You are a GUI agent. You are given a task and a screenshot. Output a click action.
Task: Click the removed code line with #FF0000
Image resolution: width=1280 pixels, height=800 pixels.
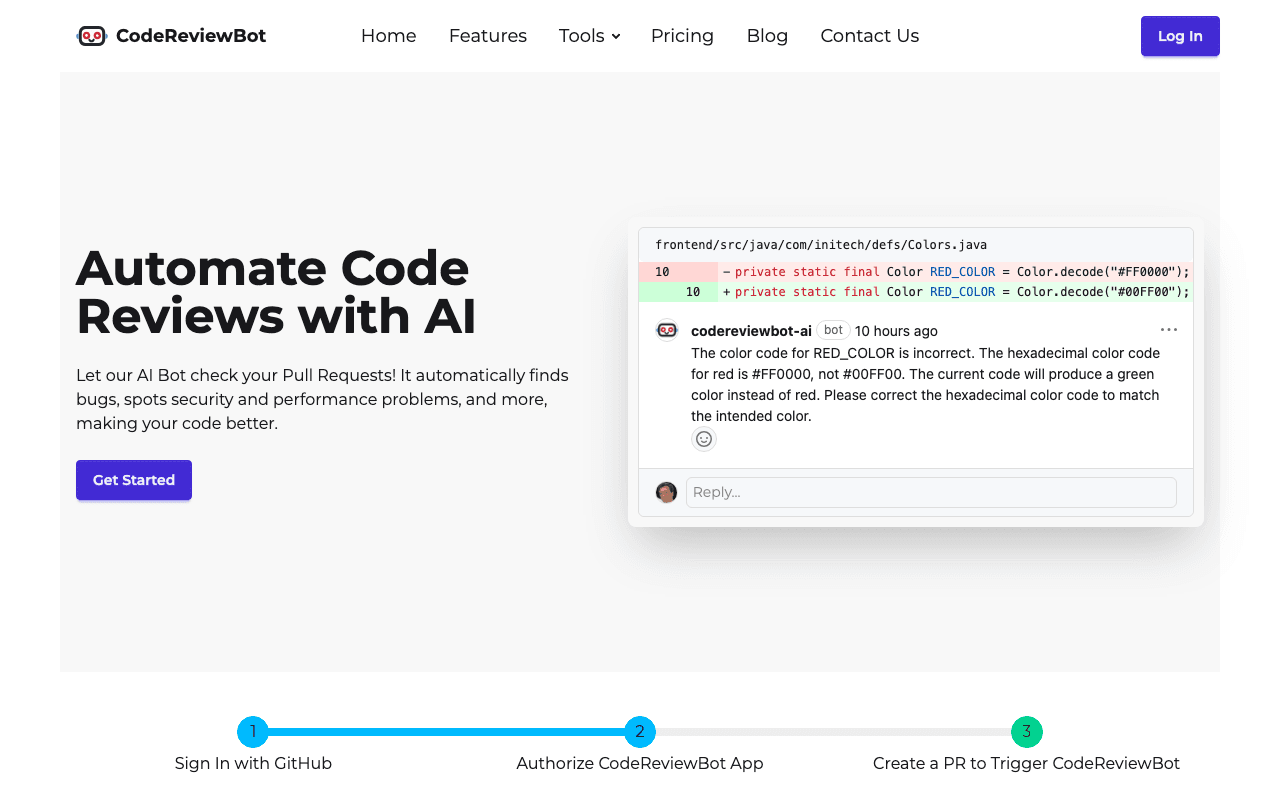point(916,272)
